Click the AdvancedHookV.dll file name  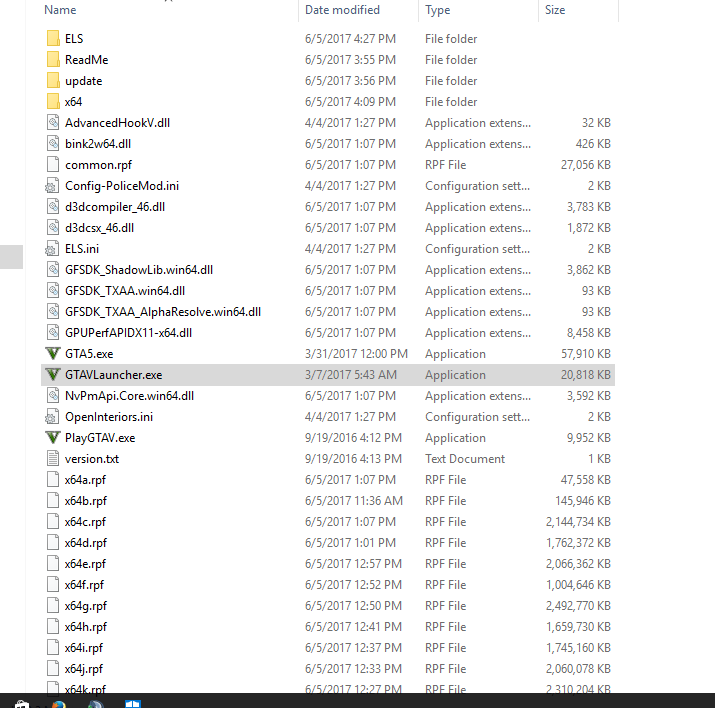[x=117, y=123]
